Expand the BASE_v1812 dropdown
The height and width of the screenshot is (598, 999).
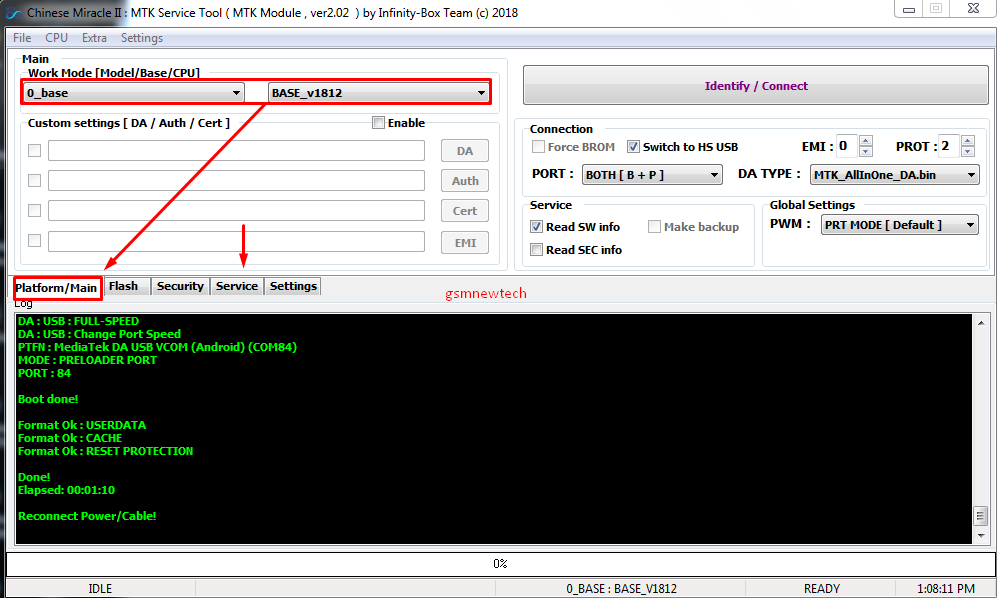[x=378, y=93]
